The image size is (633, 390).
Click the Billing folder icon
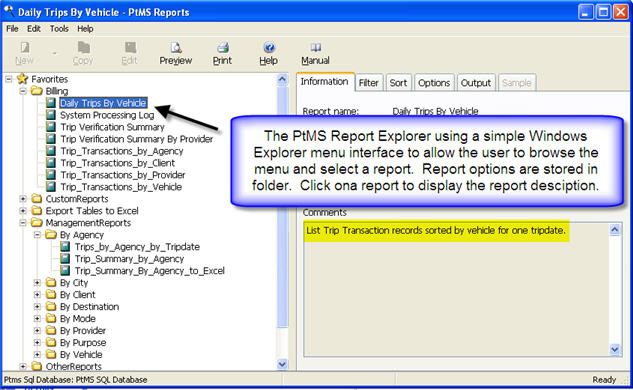tap(37, 90)
